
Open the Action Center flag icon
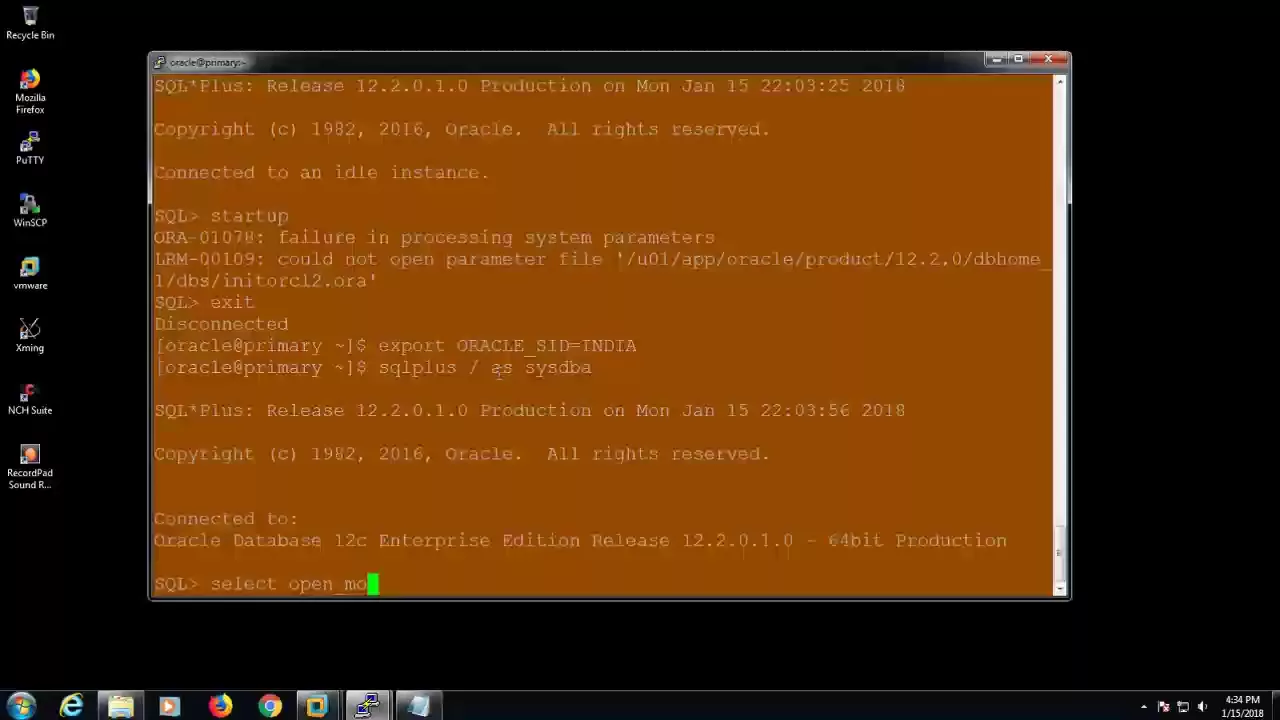pyautogui.click(x=1163, y=706)
